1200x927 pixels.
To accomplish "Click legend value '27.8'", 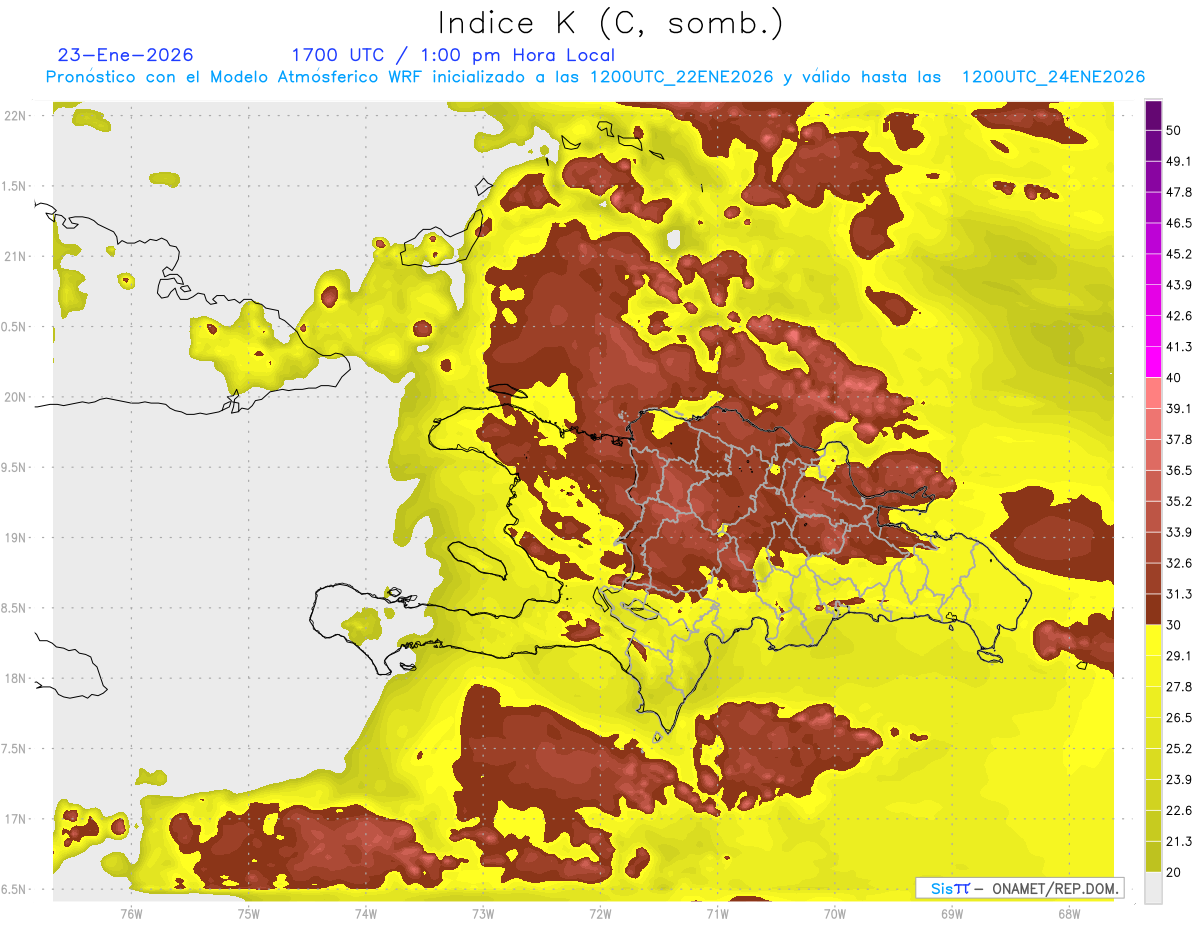I will tap(1179, 686).
